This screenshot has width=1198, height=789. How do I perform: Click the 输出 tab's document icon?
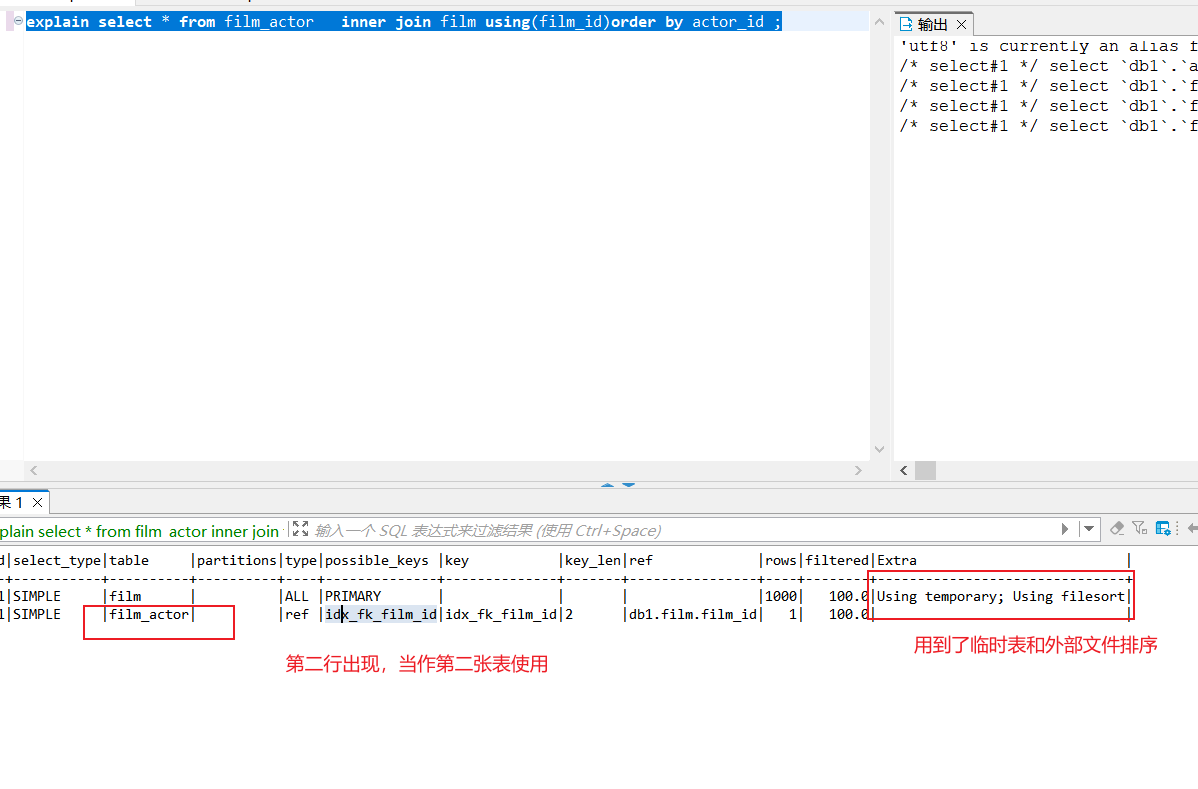click(x=905, y=24)
